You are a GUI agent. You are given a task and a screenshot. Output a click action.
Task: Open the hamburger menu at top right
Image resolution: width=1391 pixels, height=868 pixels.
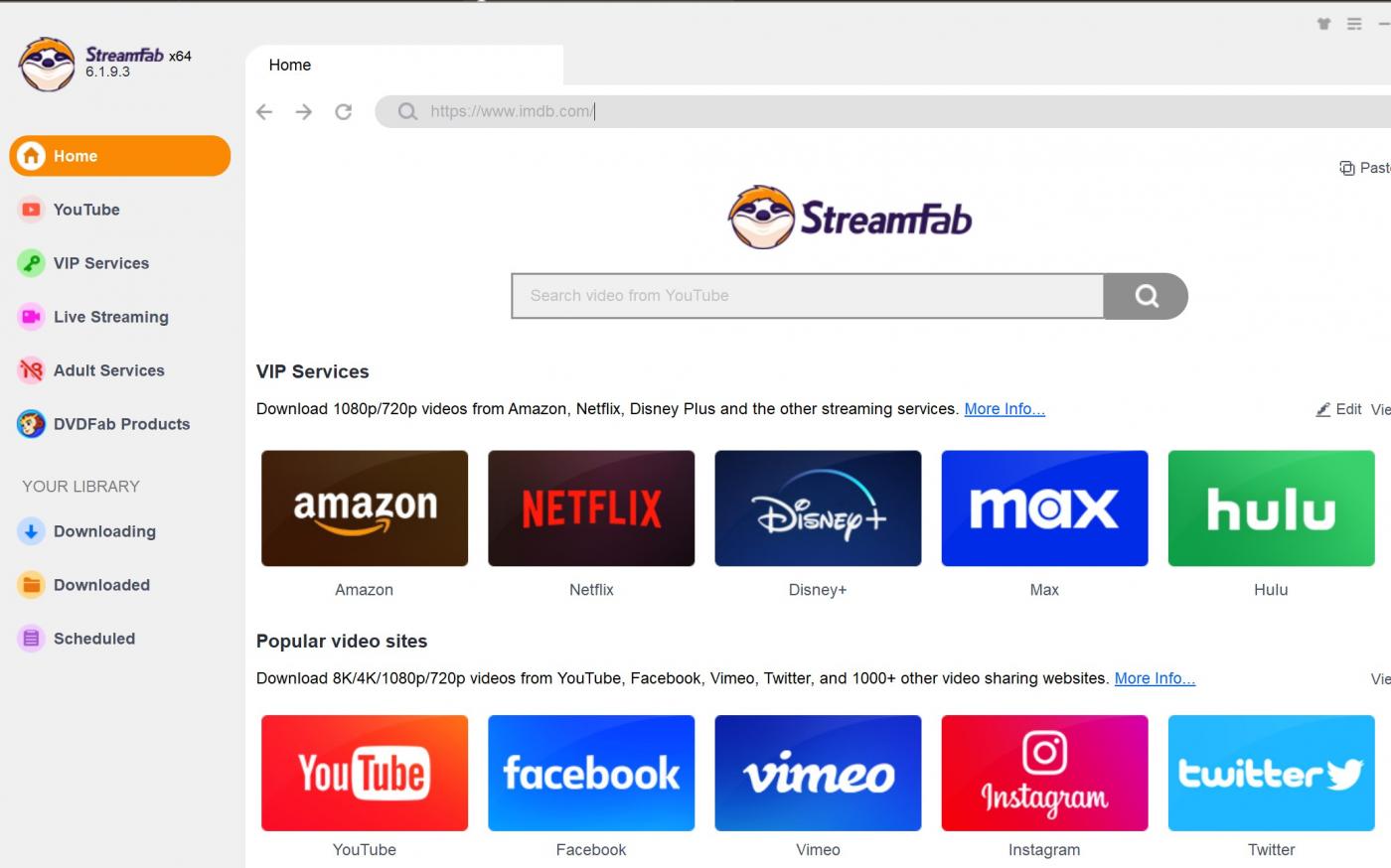[1353, 24]
